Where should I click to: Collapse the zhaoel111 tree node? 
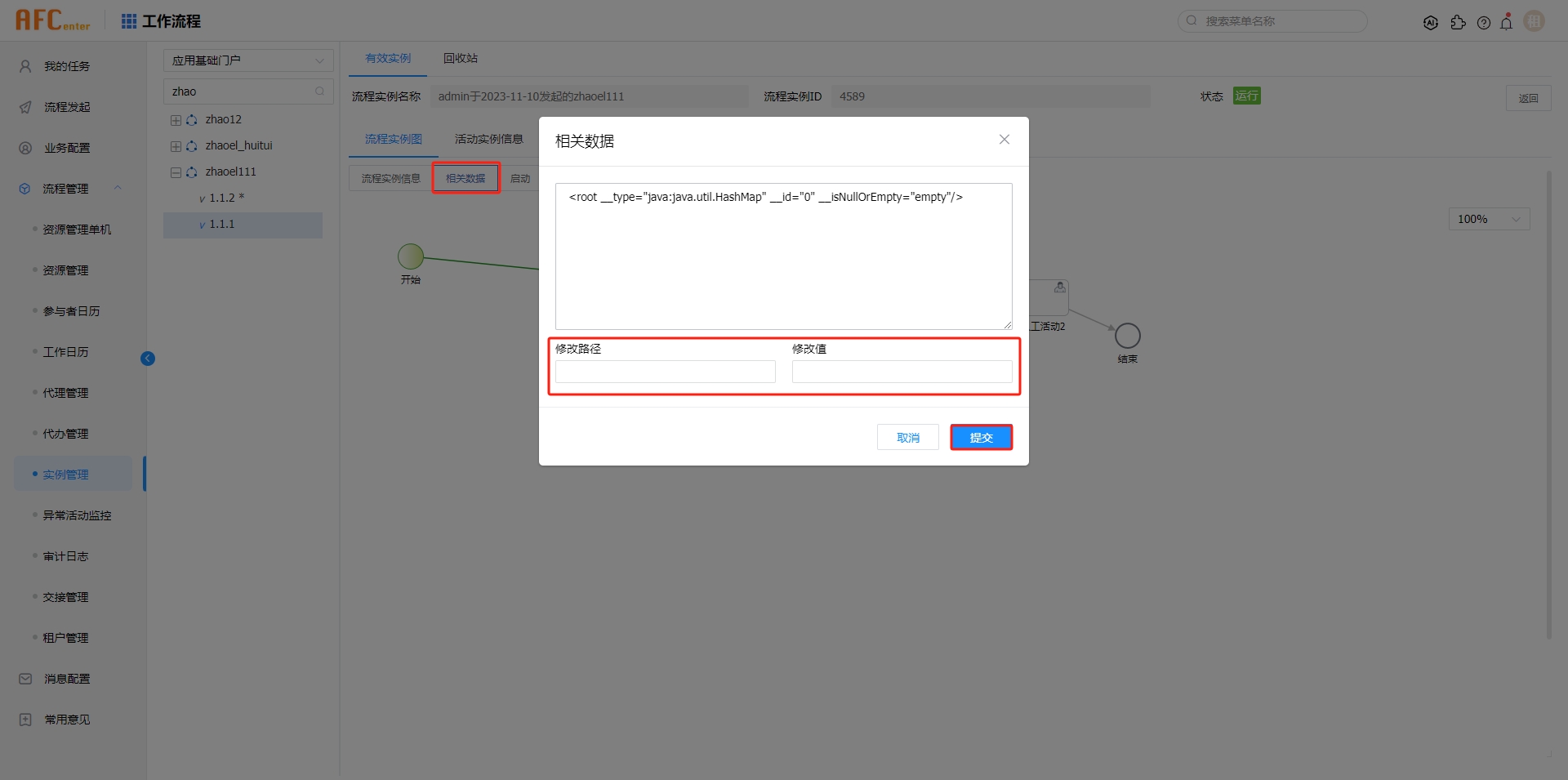(x=176, y=172)
